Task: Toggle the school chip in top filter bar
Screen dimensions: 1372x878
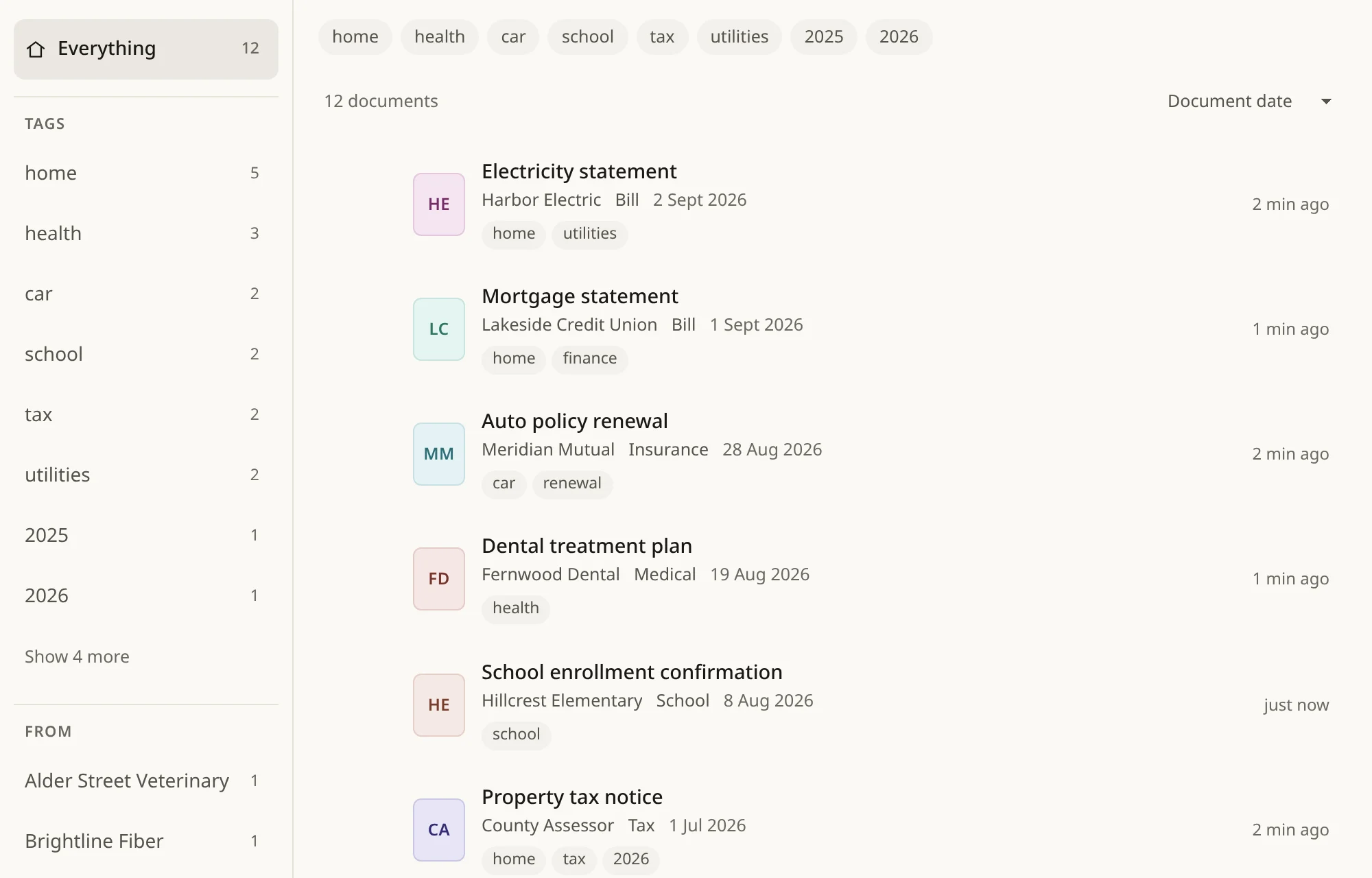Action: tap(588, 37)
